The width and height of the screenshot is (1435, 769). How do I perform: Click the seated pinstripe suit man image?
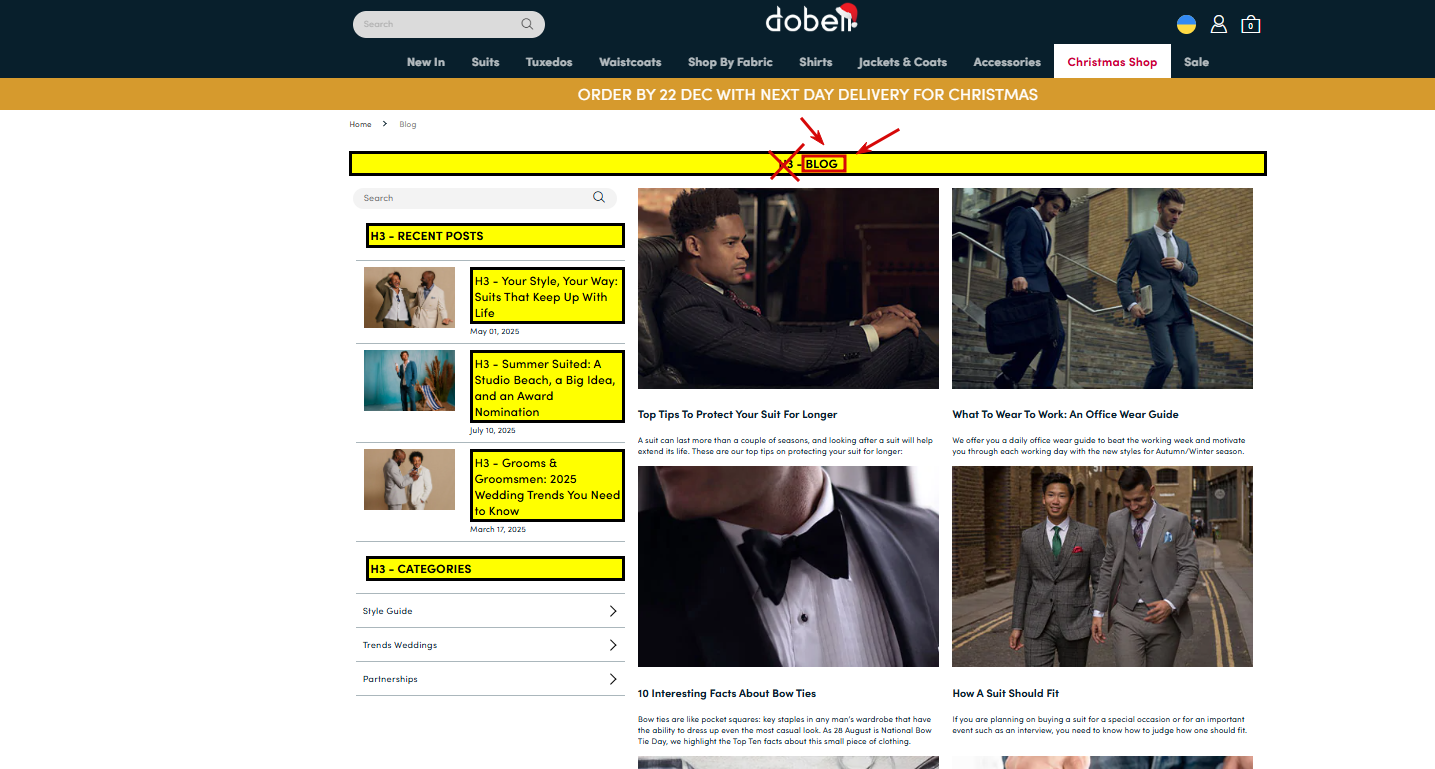(788, 288)
